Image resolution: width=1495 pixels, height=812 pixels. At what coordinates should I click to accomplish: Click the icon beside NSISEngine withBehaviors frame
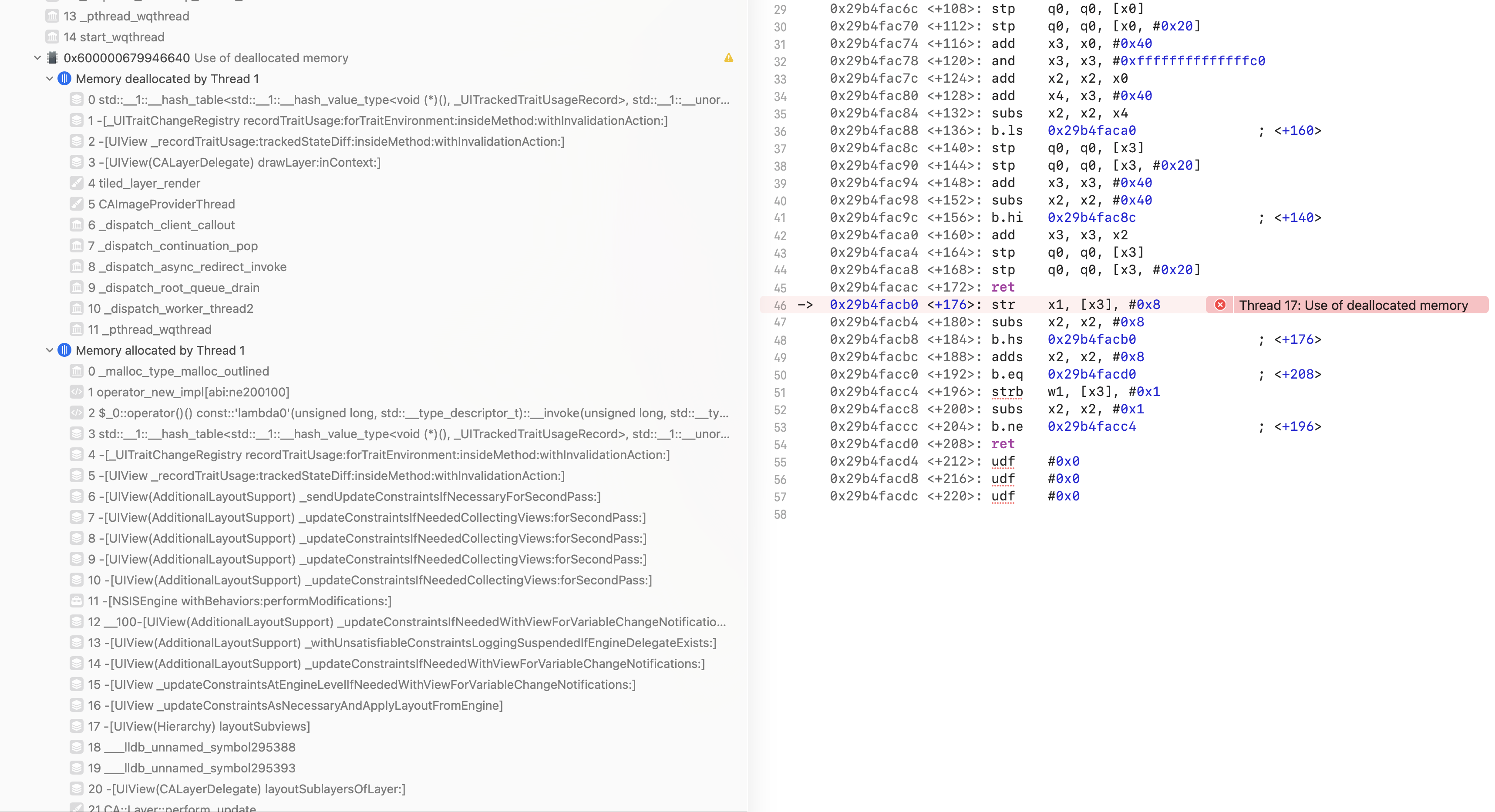tap(76, 601)
